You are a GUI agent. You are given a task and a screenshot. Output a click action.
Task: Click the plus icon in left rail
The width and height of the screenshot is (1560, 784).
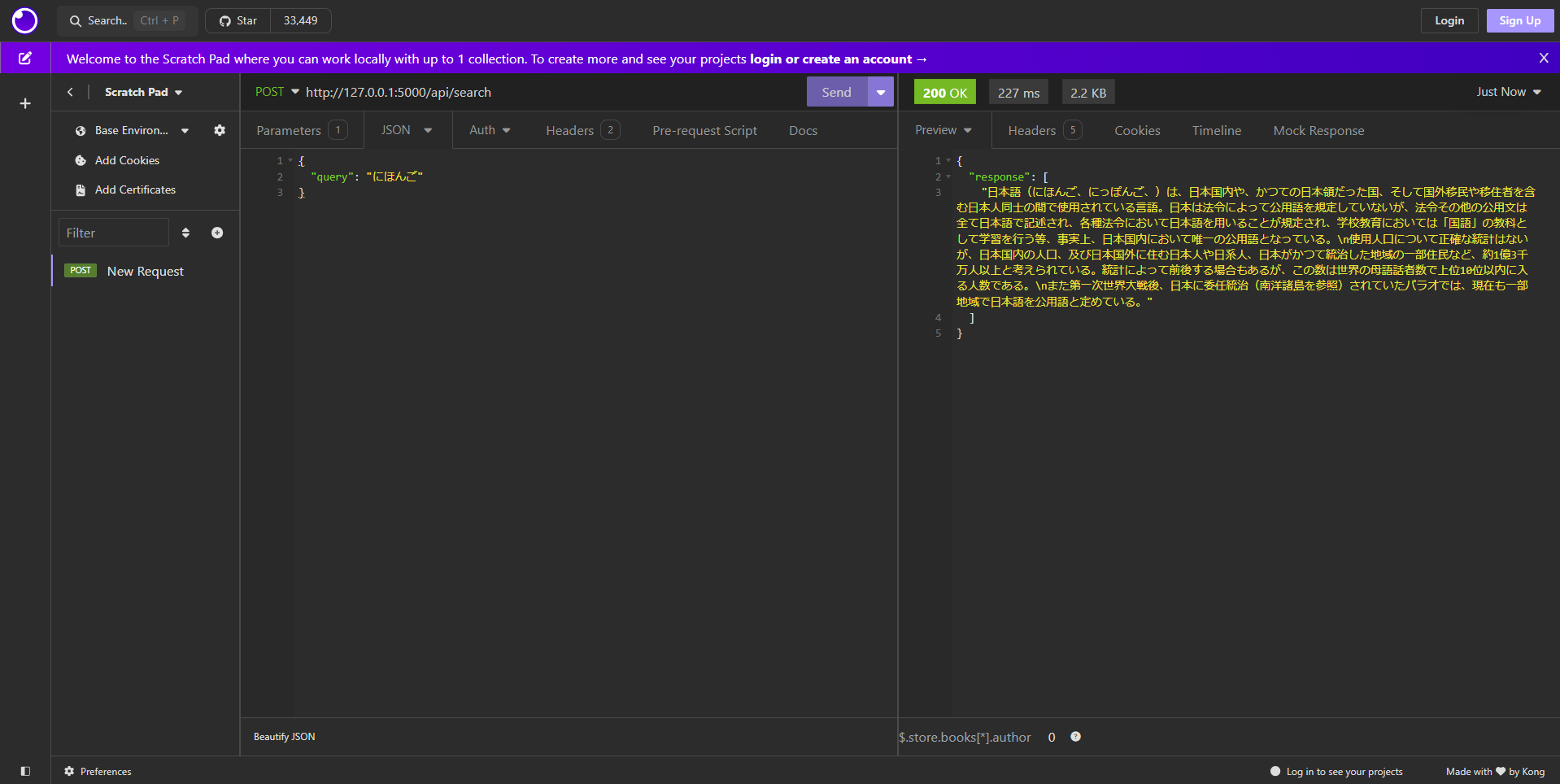(25, 103)
